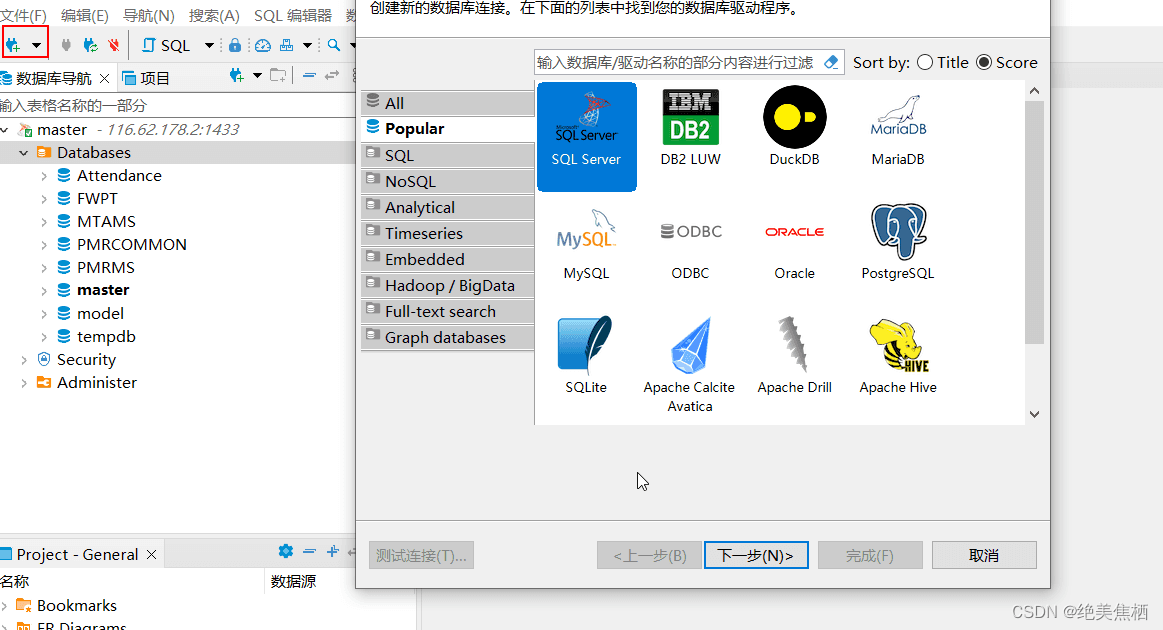Click the main toolbar new connection plug icon
Viewport: 1163px width, 630px height.
tap(13, 45)
